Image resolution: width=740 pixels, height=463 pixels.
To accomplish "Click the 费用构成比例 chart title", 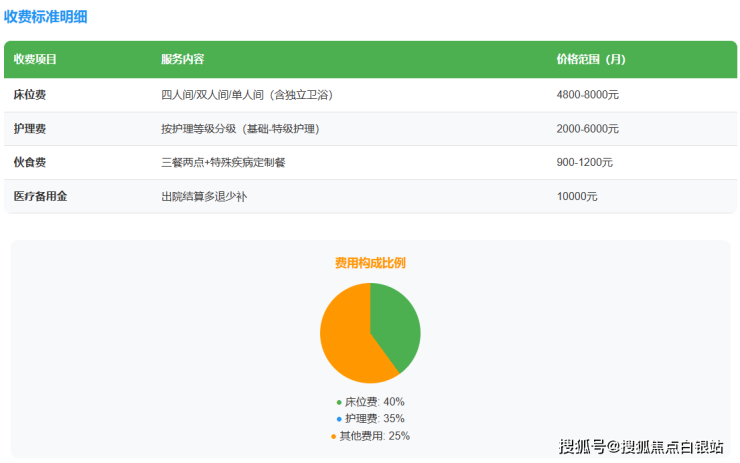I will pyautogui.click(x=370, y=263).
